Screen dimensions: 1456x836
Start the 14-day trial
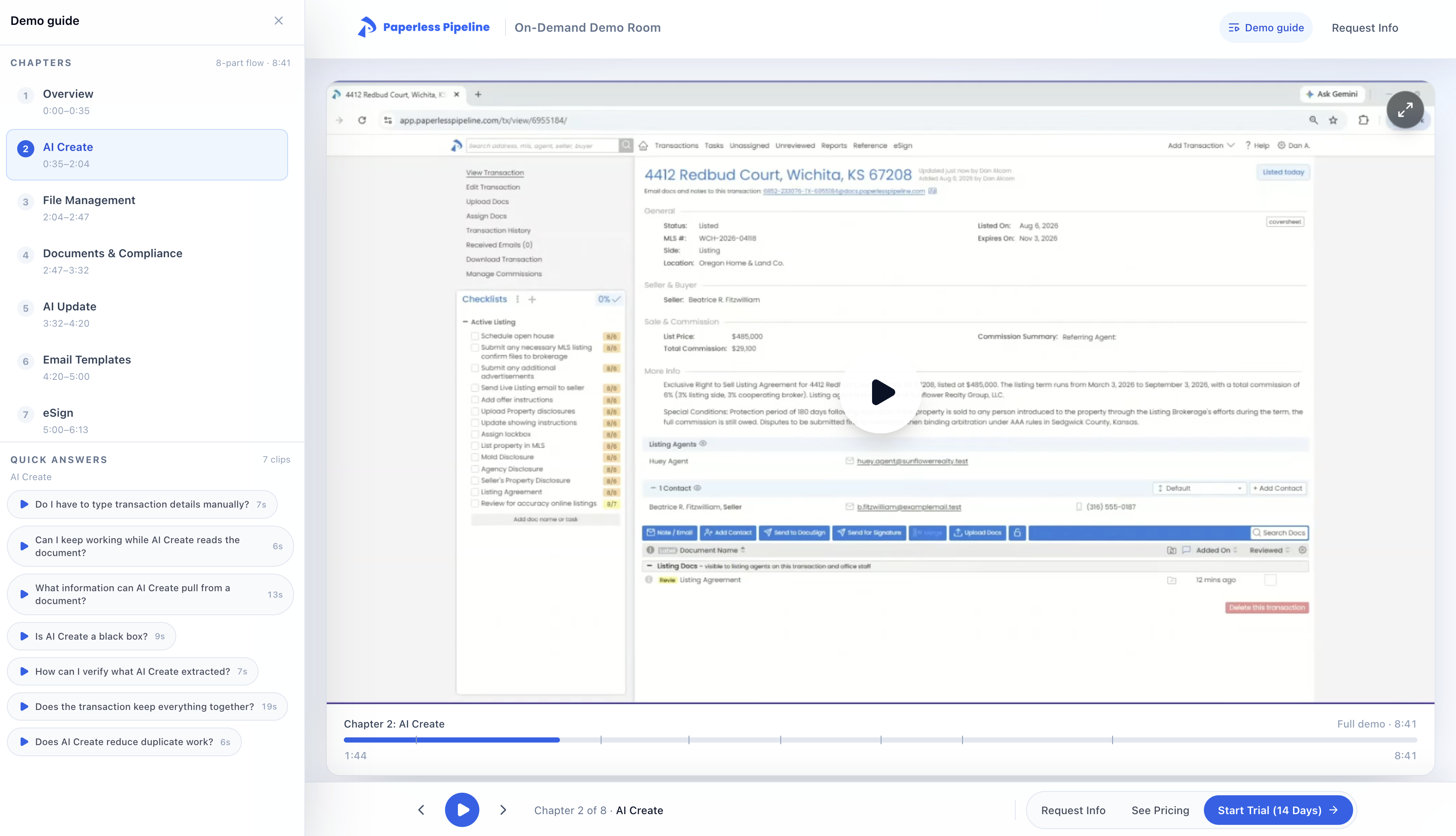[x=1278, y=810]
